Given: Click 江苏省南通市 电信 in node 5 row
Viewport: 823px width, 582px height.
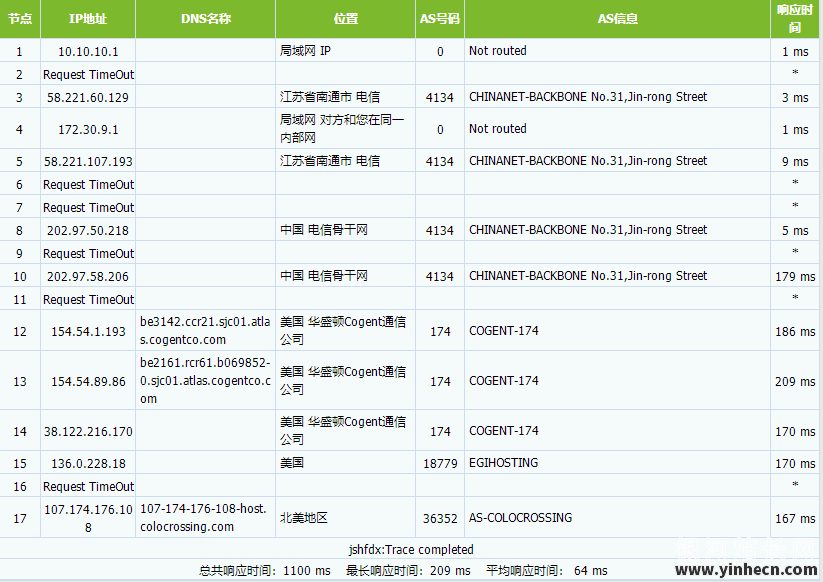Looking at the screenshot, I should tap(330, 161).
